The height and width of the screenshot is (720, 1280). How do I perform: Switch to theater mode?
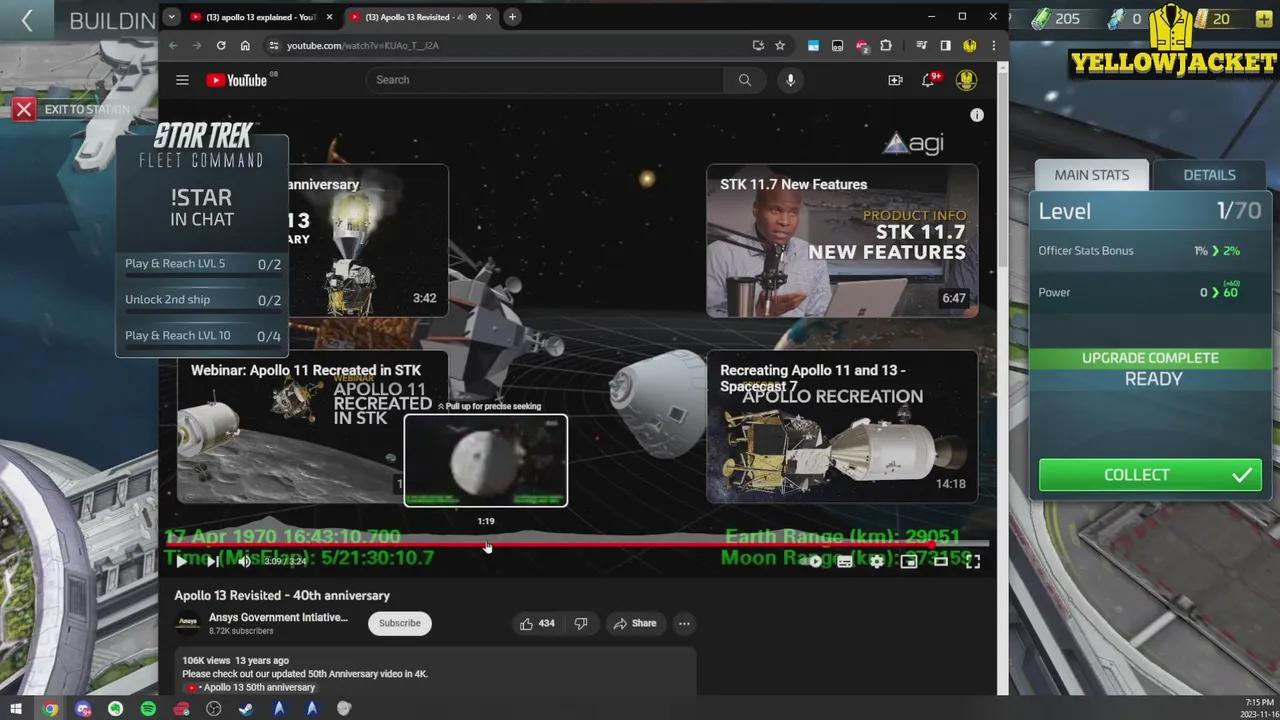coord(941,561)
